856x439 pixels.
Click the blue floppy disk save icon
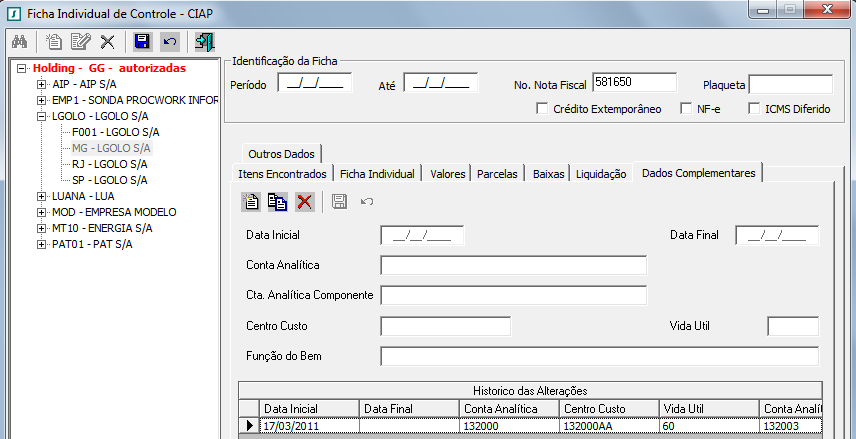pyautogui.click(x=142, y=42)
